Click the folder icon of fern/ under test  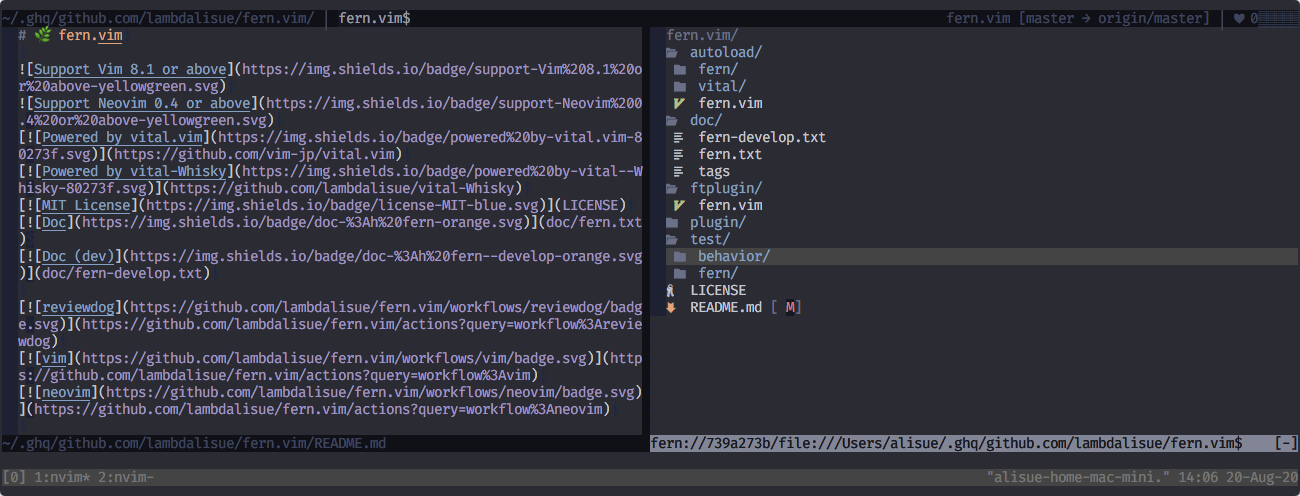(x=680, y=273)
